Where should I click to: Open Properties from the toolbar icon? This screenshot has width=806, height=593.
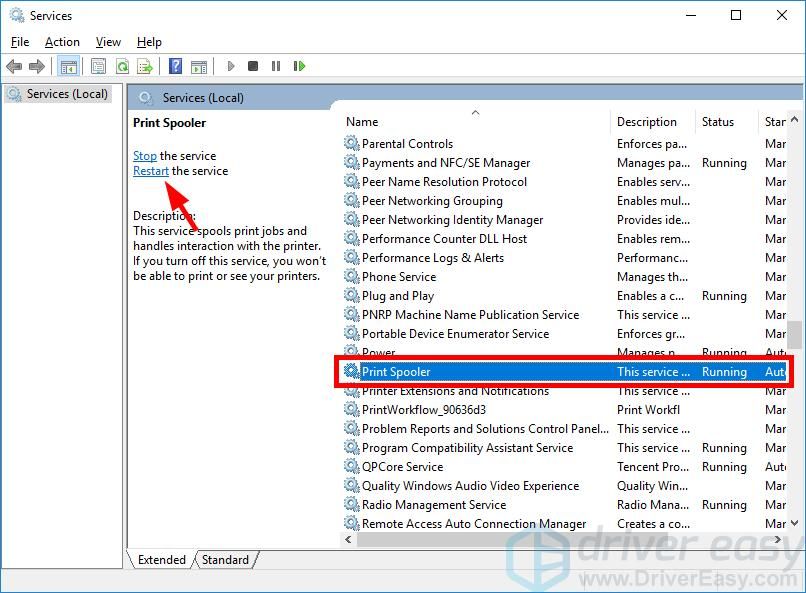tap(98, 67)
